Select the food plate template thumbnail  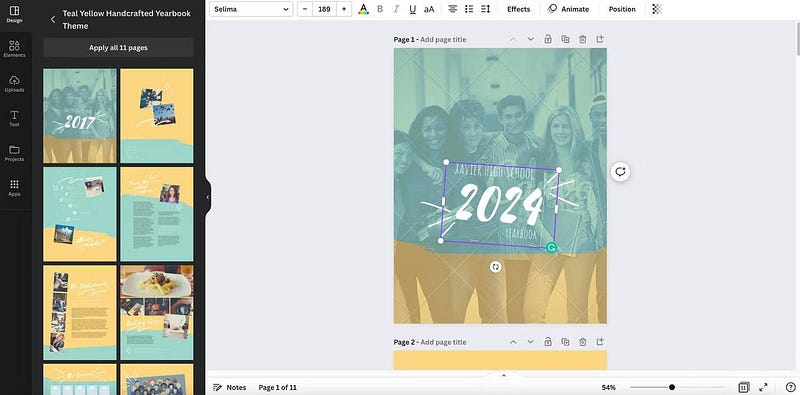pyautogui.click(x=157, y=312)
